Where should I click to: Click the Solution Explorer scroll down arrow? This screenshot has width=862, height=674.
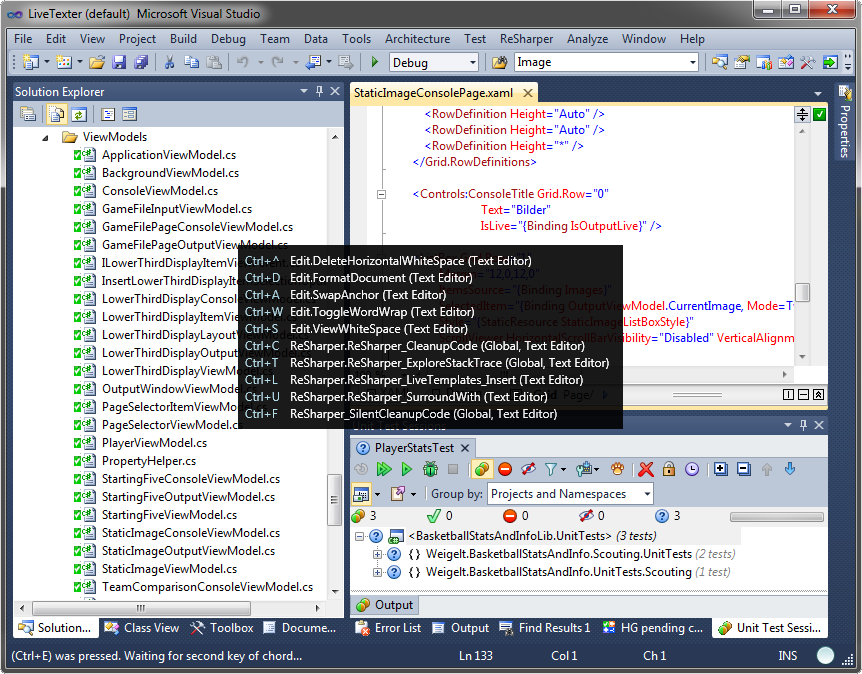pos(335,592)
